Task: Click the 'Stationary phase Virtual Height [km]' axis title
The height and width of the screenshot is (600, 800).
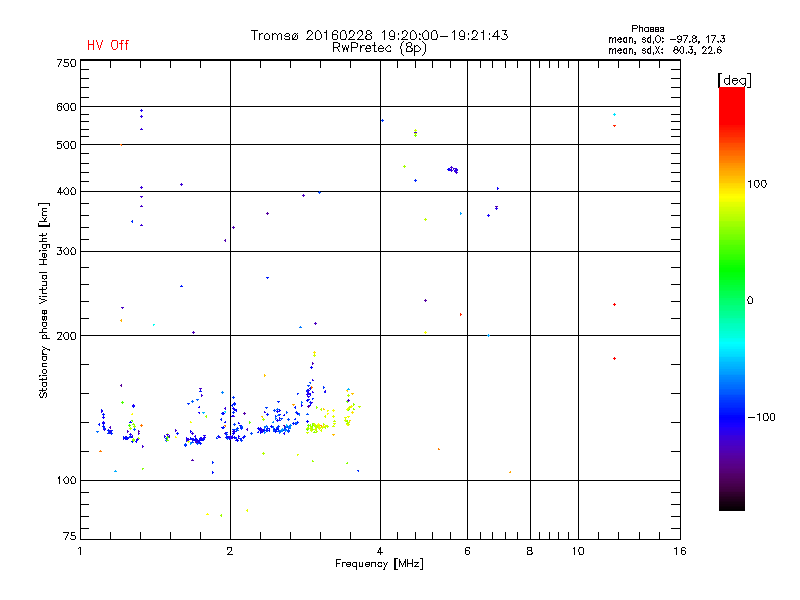Action: (44, 301)
